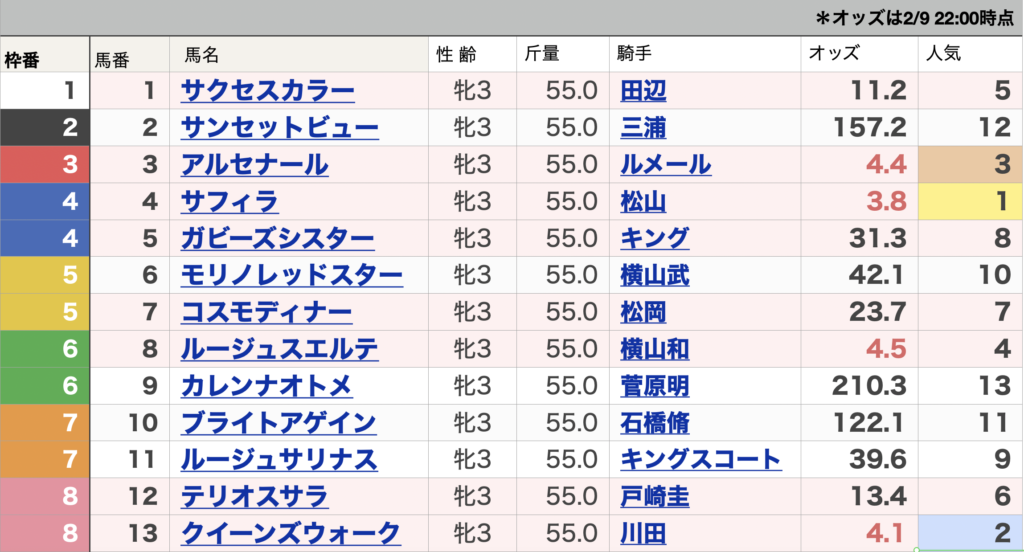Viewport: 1024px width, 552px height.
Task: Open jockey キングスコート page
Action: 700,459
